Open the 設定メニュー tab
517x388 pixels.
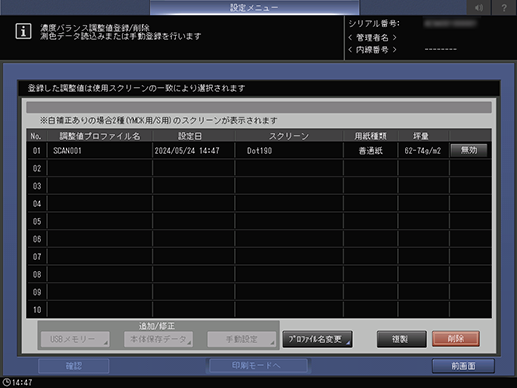point(254,7)
